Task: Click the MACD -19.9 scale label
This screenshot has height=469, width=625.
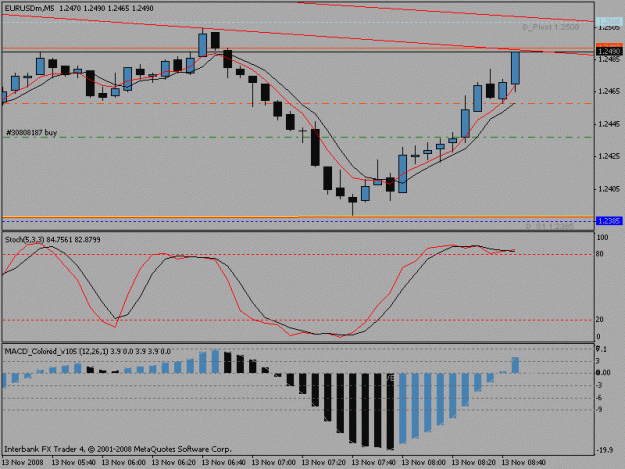Action: (604, 450)
